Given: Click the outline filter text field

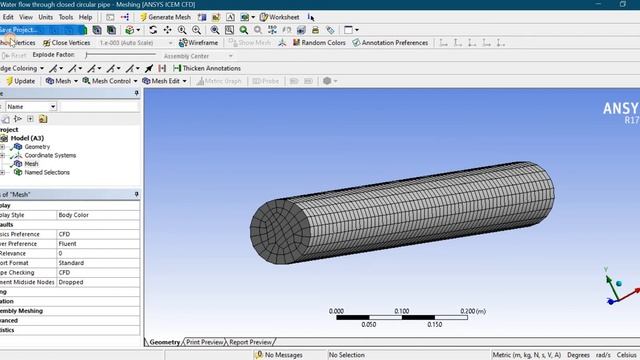Looking at the screenshot, I should tap(100, 107).
